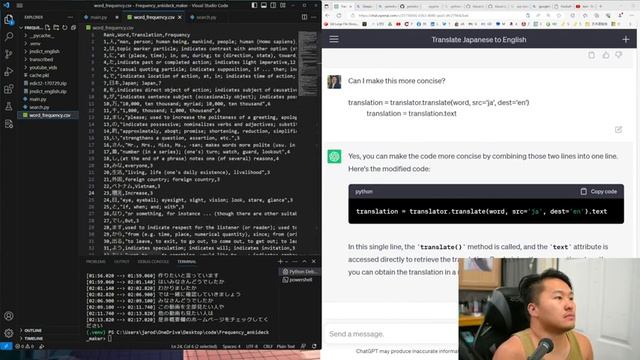Open cache.pkl in the Explorer
Viewport: 640px width, 360px height.
pyautogui.click(x=39, y=75)
